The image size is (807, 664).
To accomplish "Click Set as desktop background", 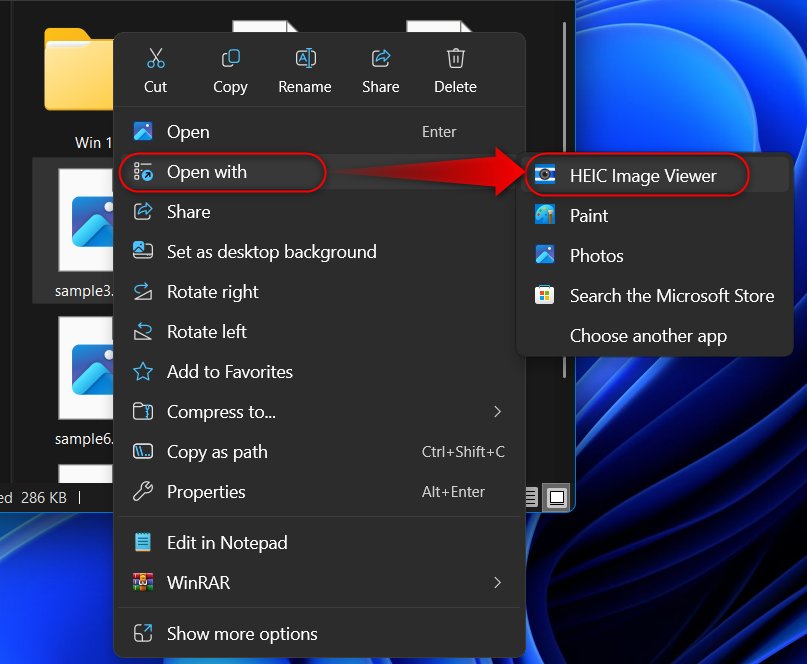I will pyautogui.click(x=271, y=252).
